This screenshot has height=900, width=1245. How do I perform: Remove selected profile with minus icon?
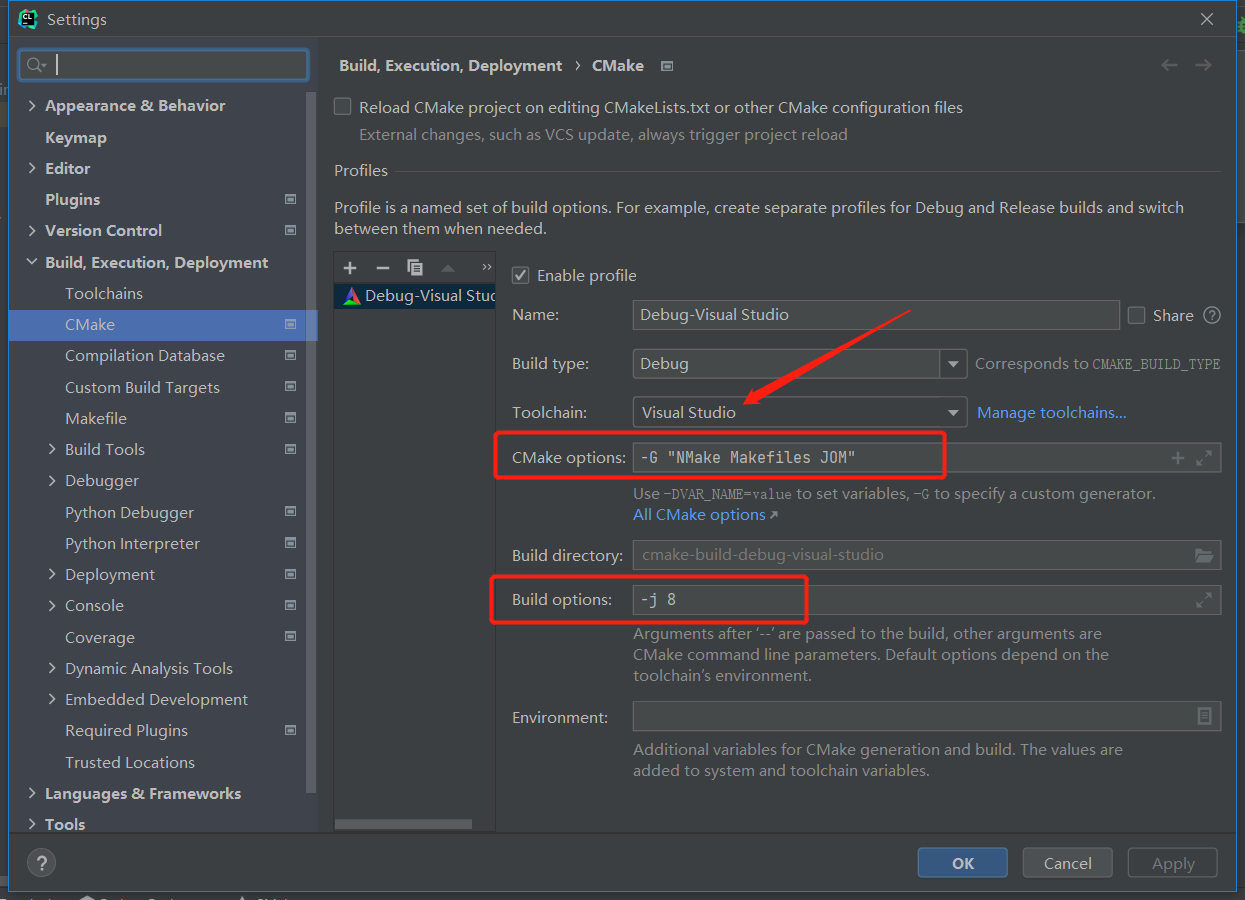(382, 268)
